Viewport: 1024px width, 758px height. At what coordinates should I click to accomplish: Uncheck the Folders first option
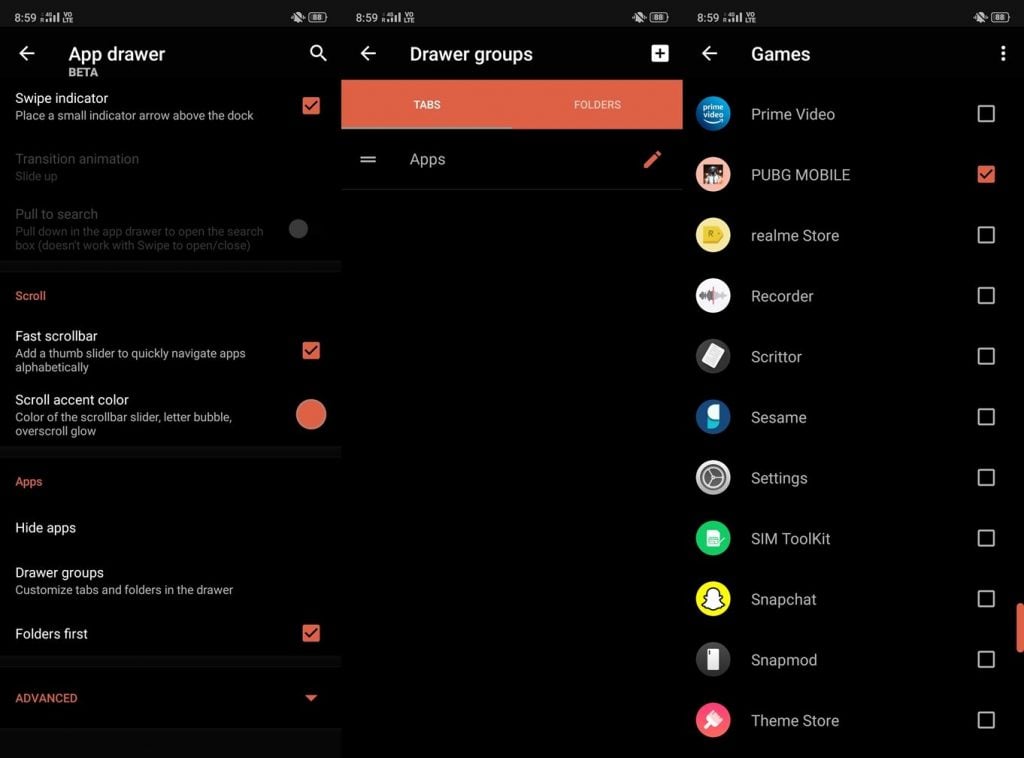311,633
